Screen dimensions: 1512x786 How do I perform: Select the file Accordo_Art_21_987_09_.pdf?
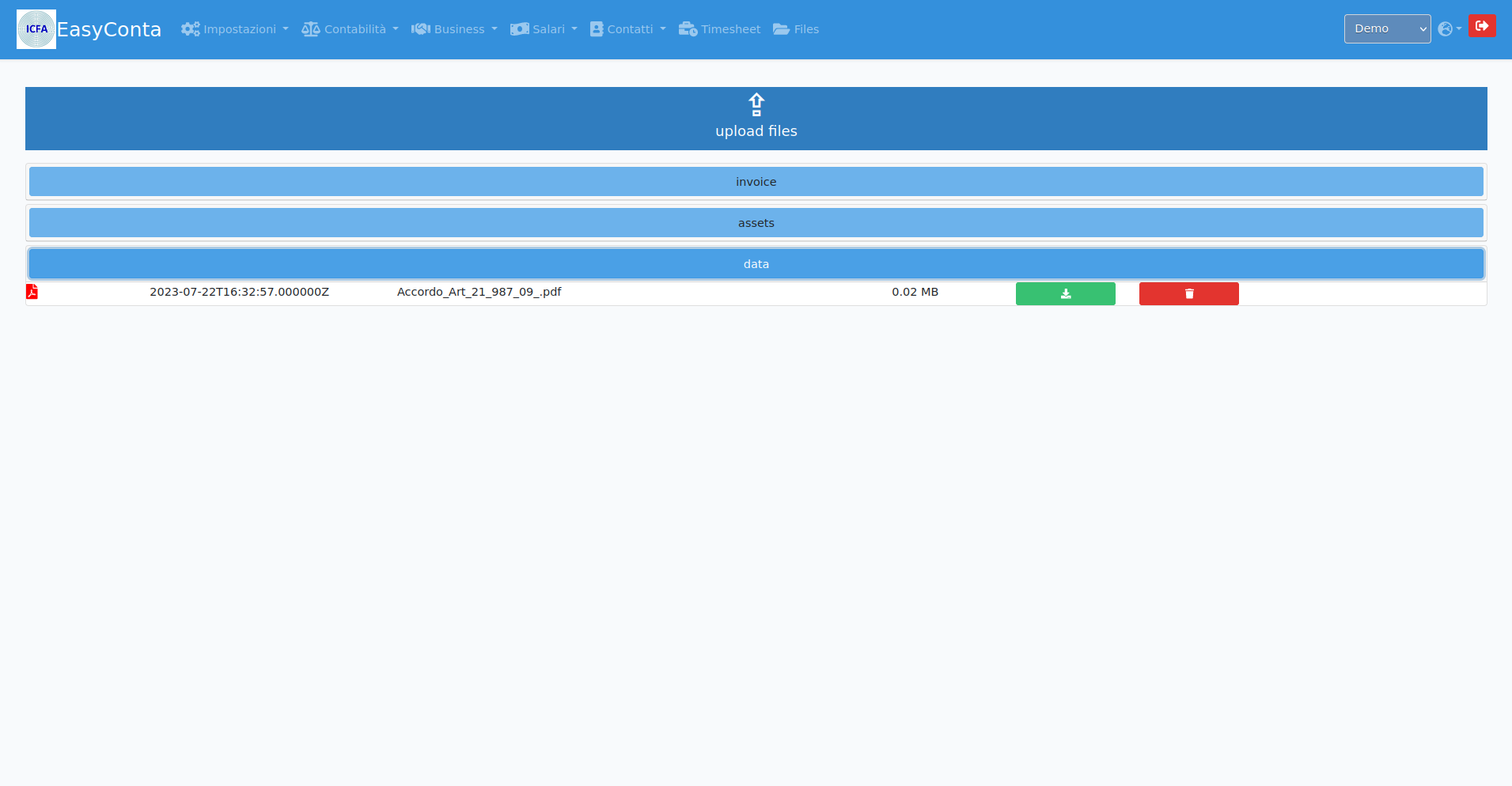(479, 292)
